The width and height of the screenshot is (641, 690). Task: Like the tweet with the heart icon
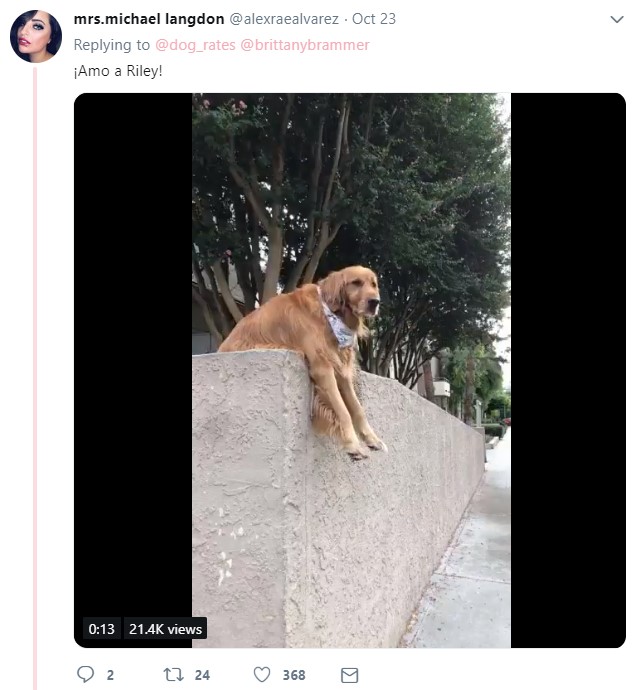coord(262,675)
